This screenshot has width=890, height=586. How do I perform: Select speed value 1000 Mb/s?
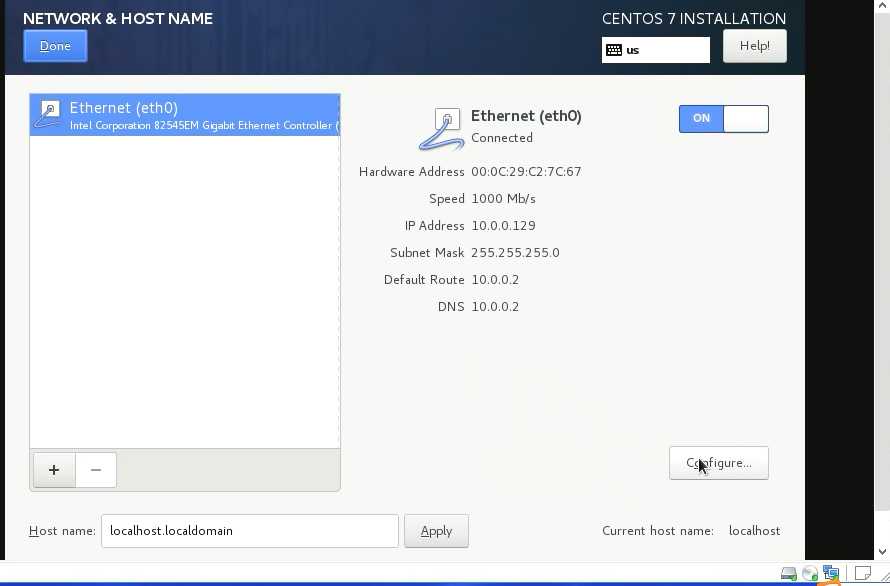point(503,199)
